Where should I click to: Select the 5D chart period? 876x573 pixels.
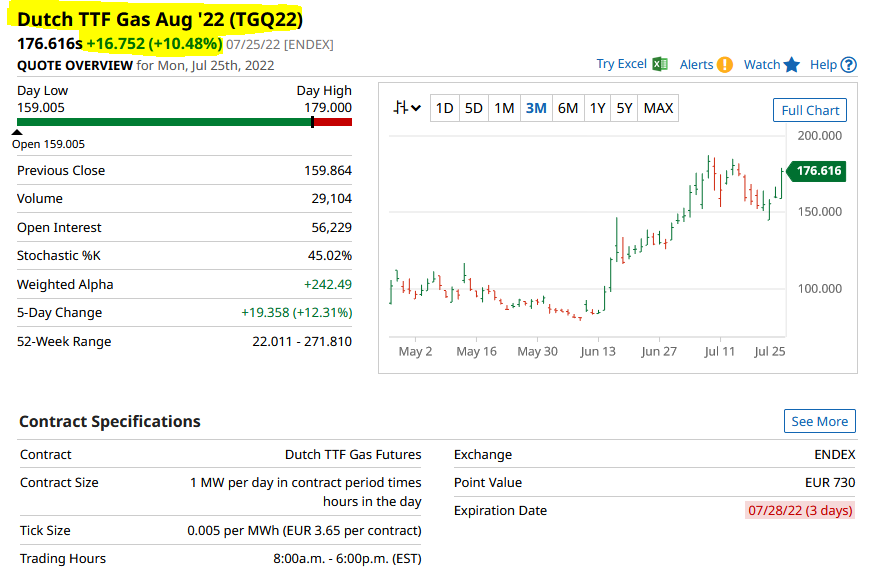coord(474,108)
